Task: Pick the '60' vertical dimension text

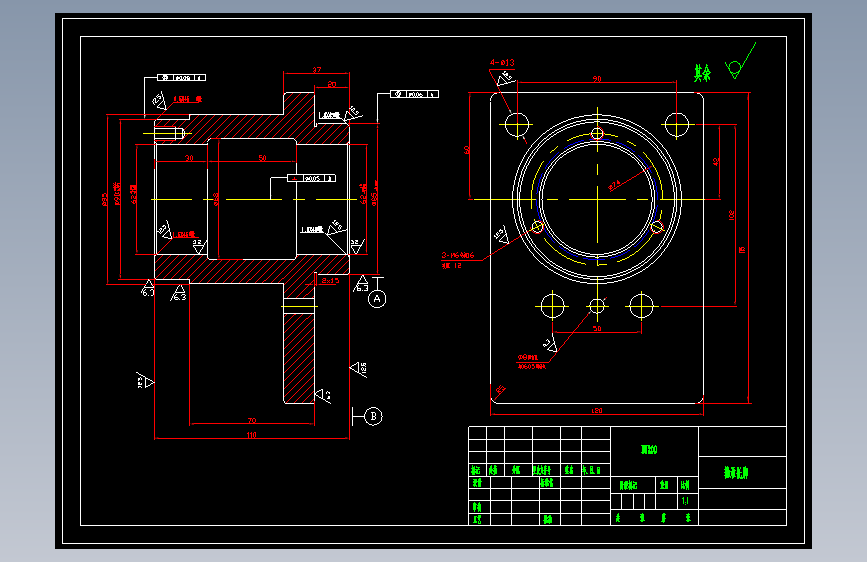Action: pyautogui.click(x=467, y=150)
